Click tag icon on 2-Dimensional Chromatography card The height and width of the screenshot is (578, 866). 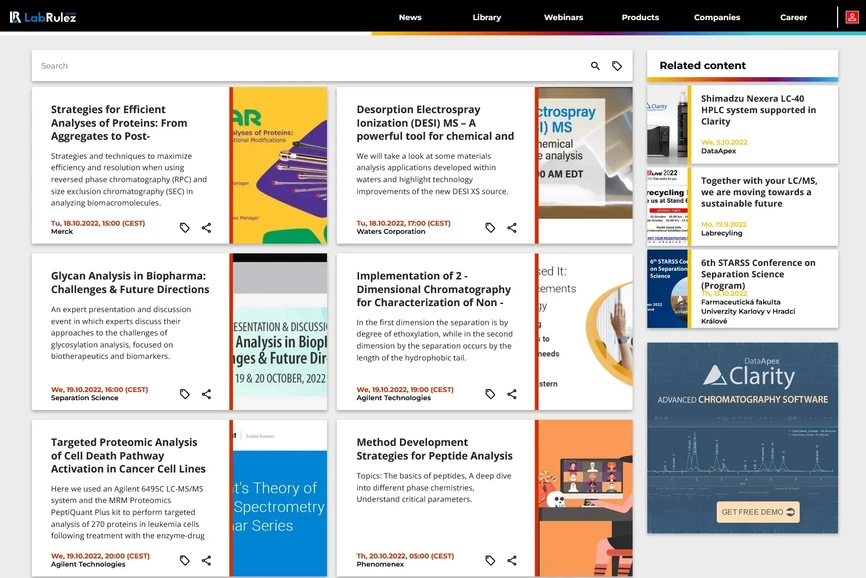pyautogui.click(x=490, y=394)
